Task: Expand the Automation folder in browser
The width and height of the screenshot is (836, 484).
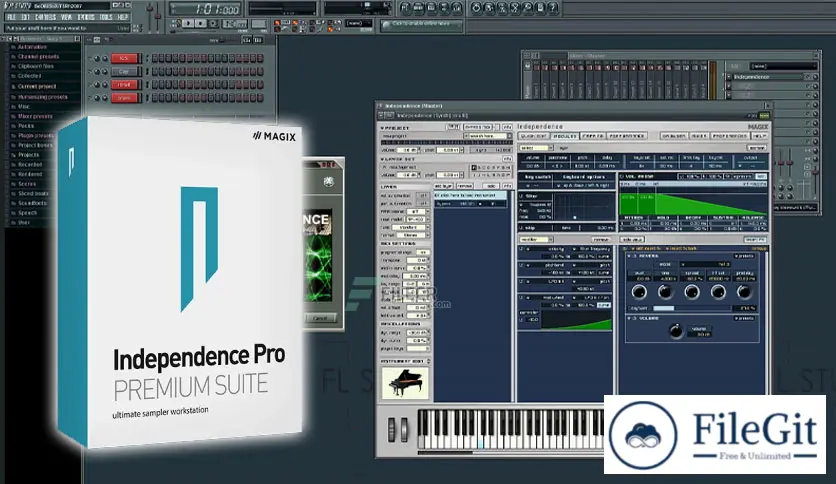Action: click(32, 47)
